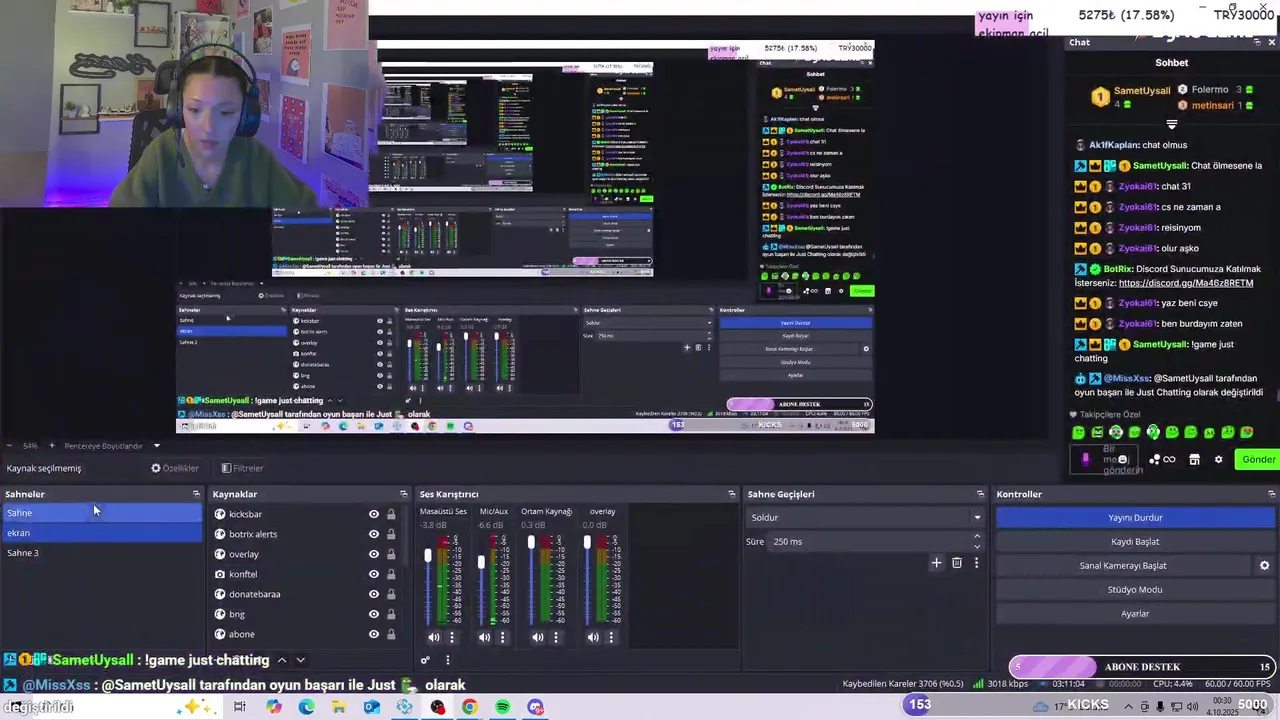The height and width of the screenshot is (720, 1280).
Task: Open Ortam Kaynağı three-dot options menu
Action: point(556,637)
